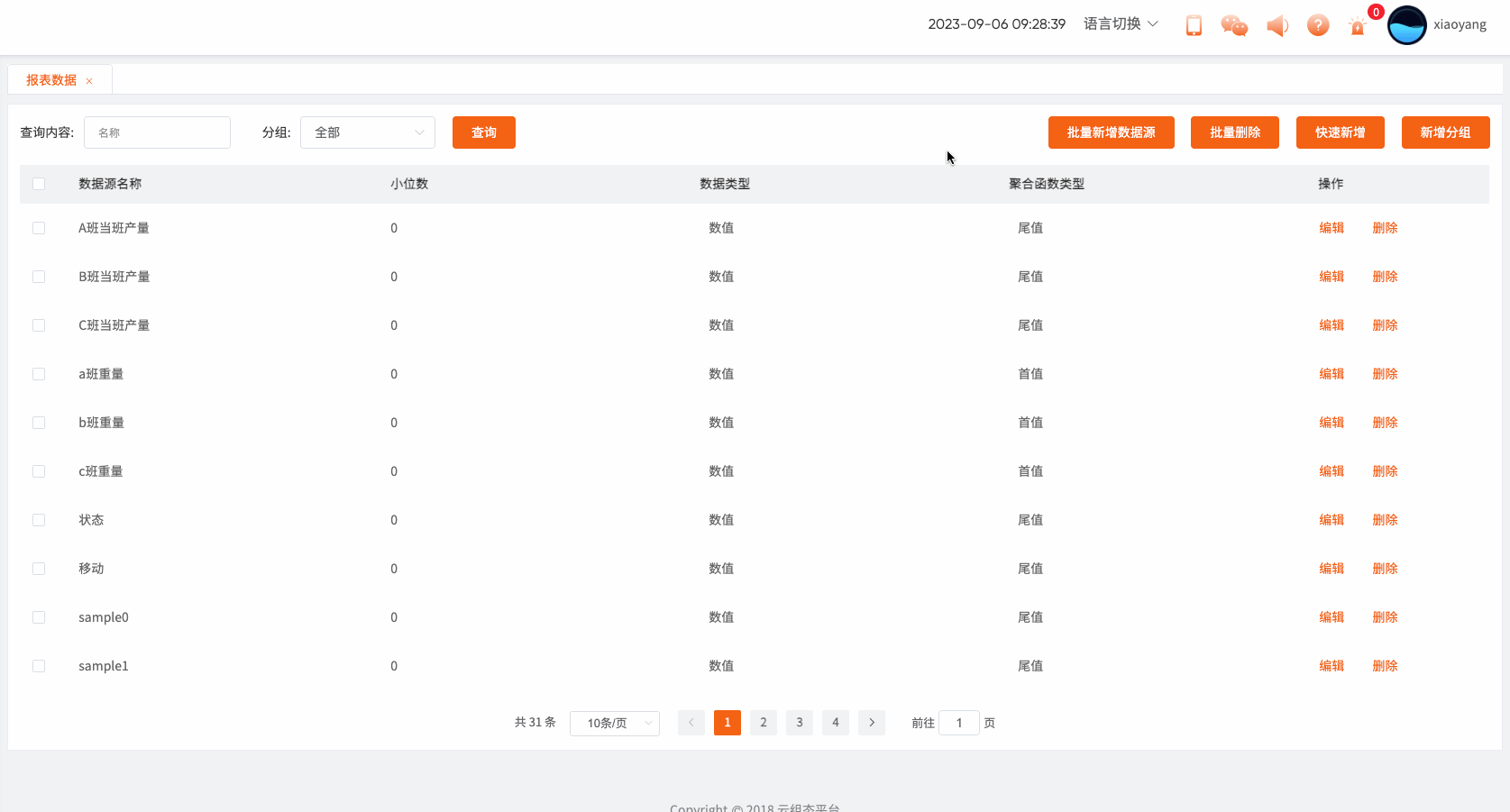
Task: Check the B班当班产量 row checkbox
Action: coord(39,277)
